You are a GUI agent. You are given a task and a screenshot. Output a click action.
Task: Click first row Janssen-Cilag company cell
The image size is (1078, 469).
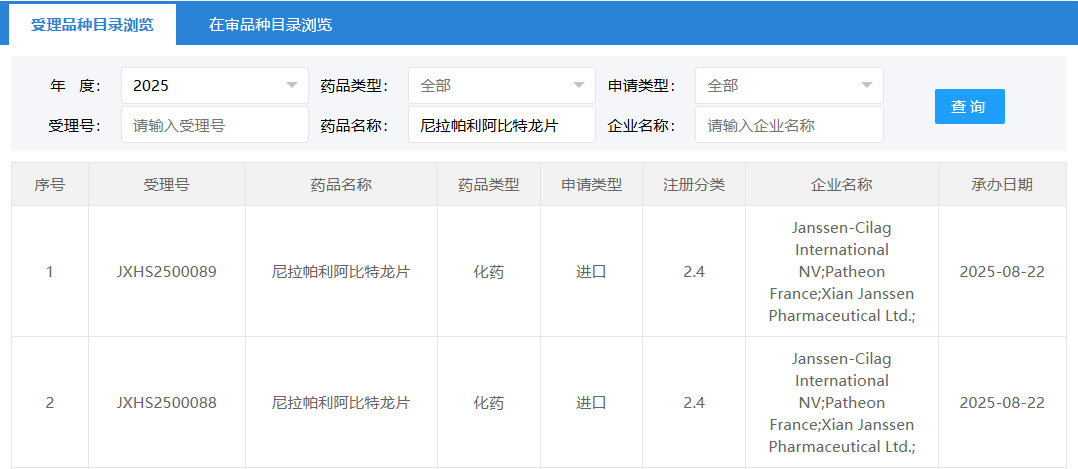tap(842, 272)
